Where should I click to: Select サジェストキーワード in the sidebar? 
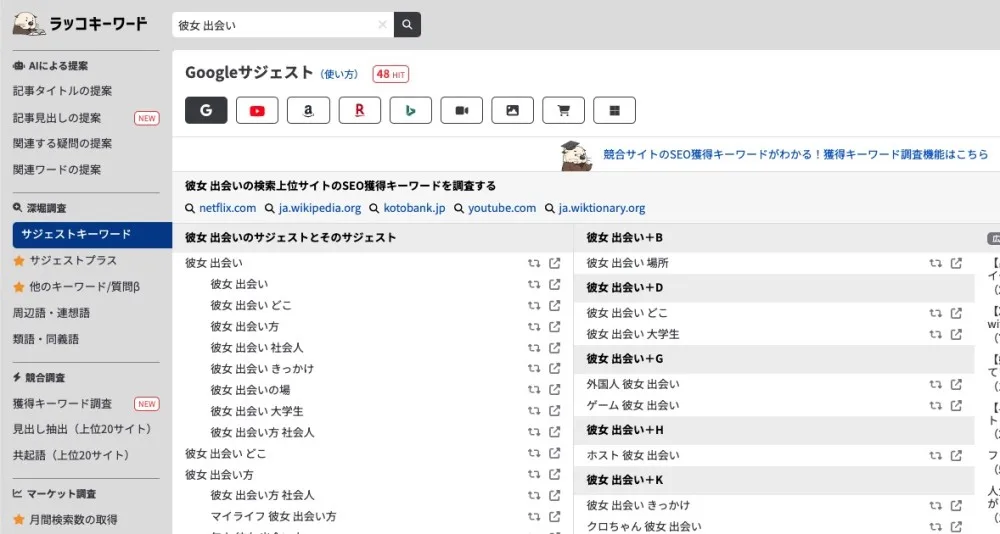(x=92, y=235)
